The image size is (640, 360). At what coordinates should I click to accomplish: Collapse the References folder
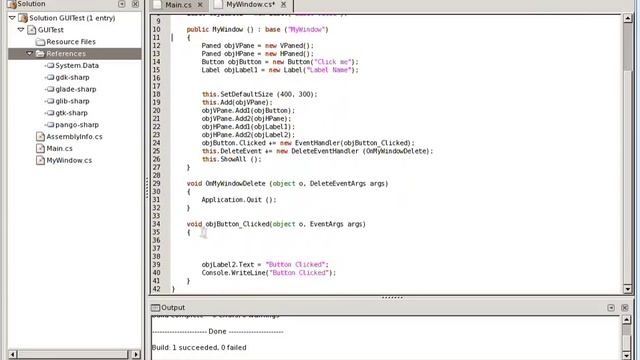point(29,53)
